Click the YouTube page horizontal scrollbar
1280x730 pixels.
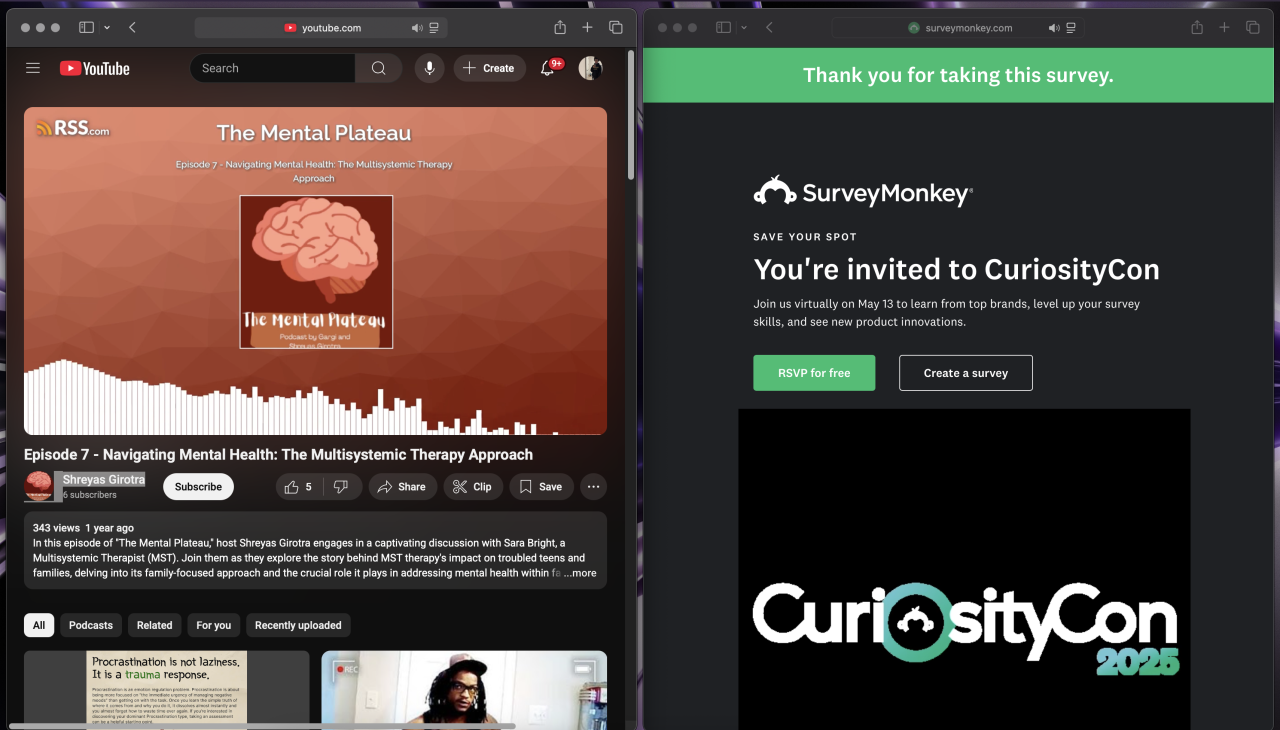tap(262, 726)
